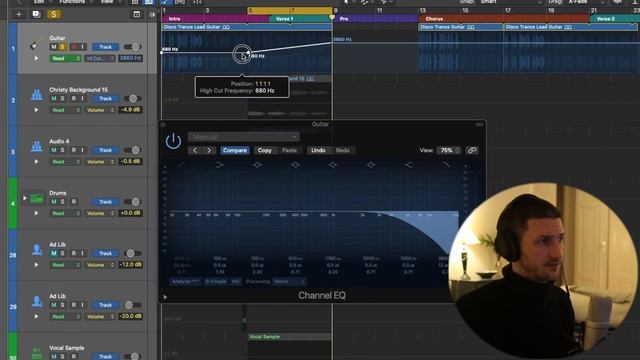The height and width of the screenshot is (360, 640).
Task: Unmute the Ad Lib track 28
Action: click(53, 253)
